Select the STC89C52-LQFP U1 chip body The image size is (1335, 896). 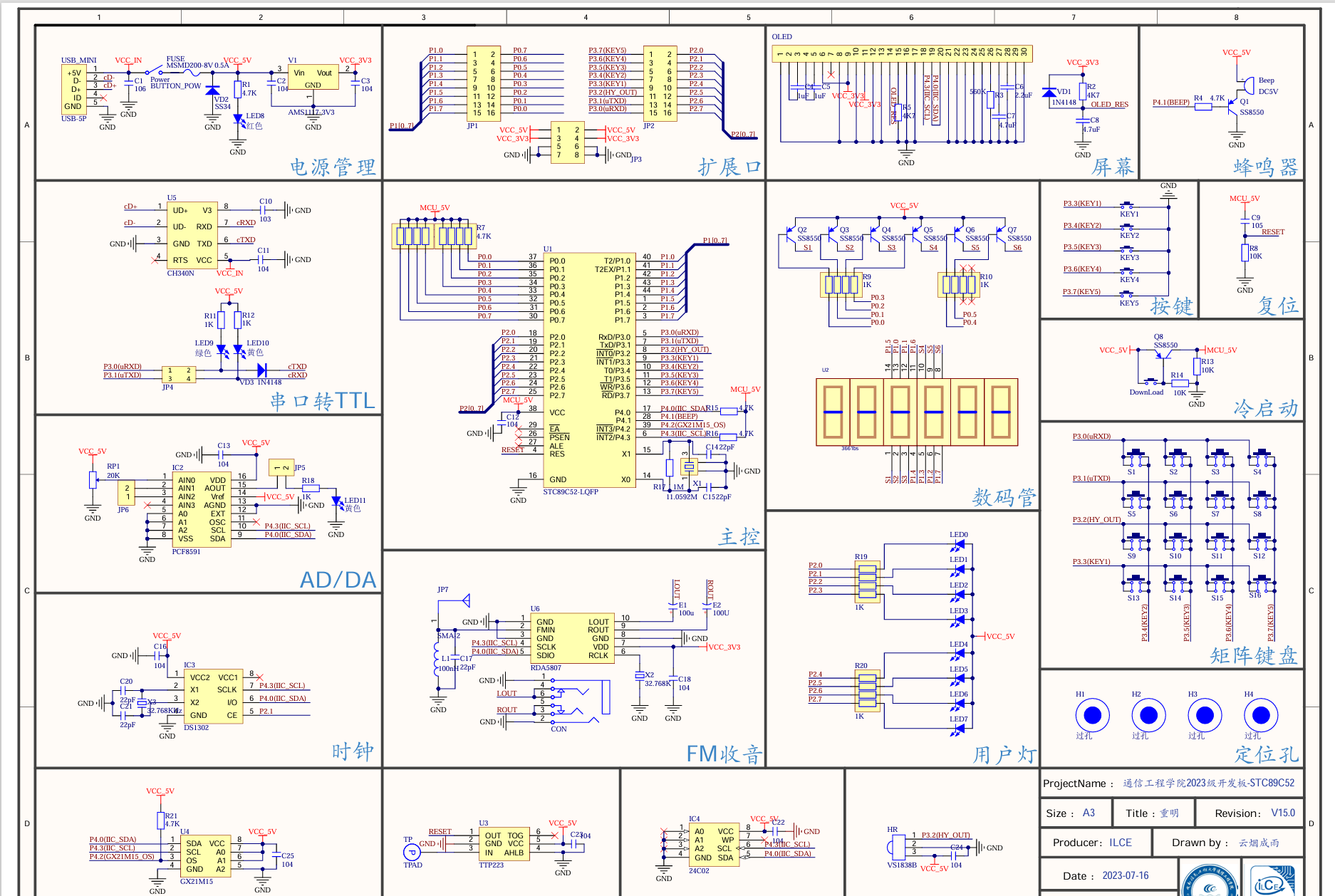click(x=589, y=370)
